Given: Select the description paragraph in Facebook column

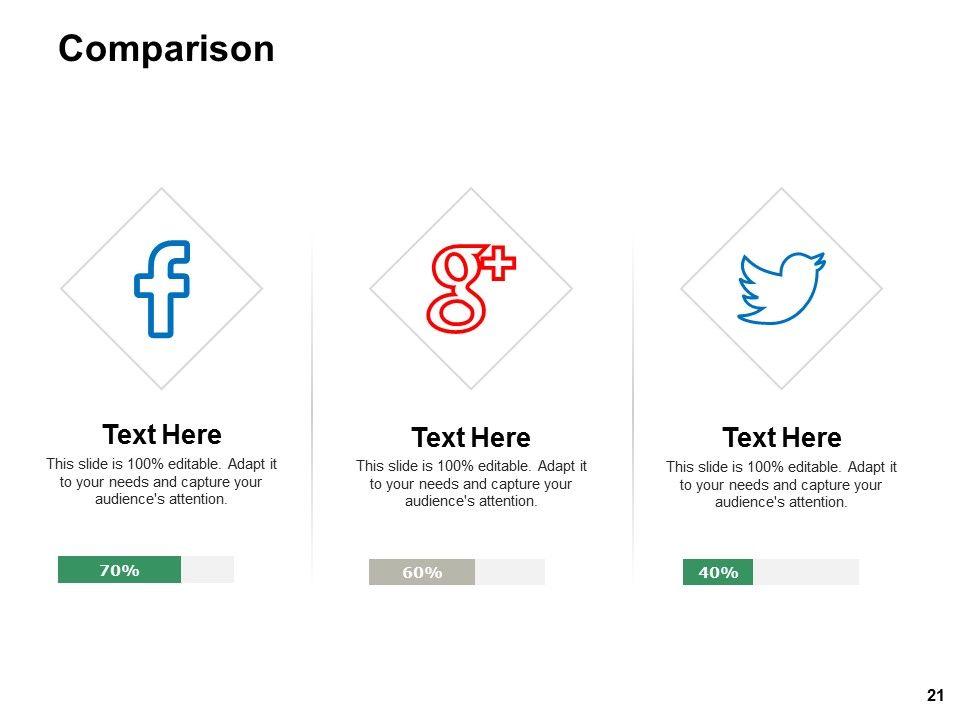Looking at the screenshot, I should click(162, 481).
